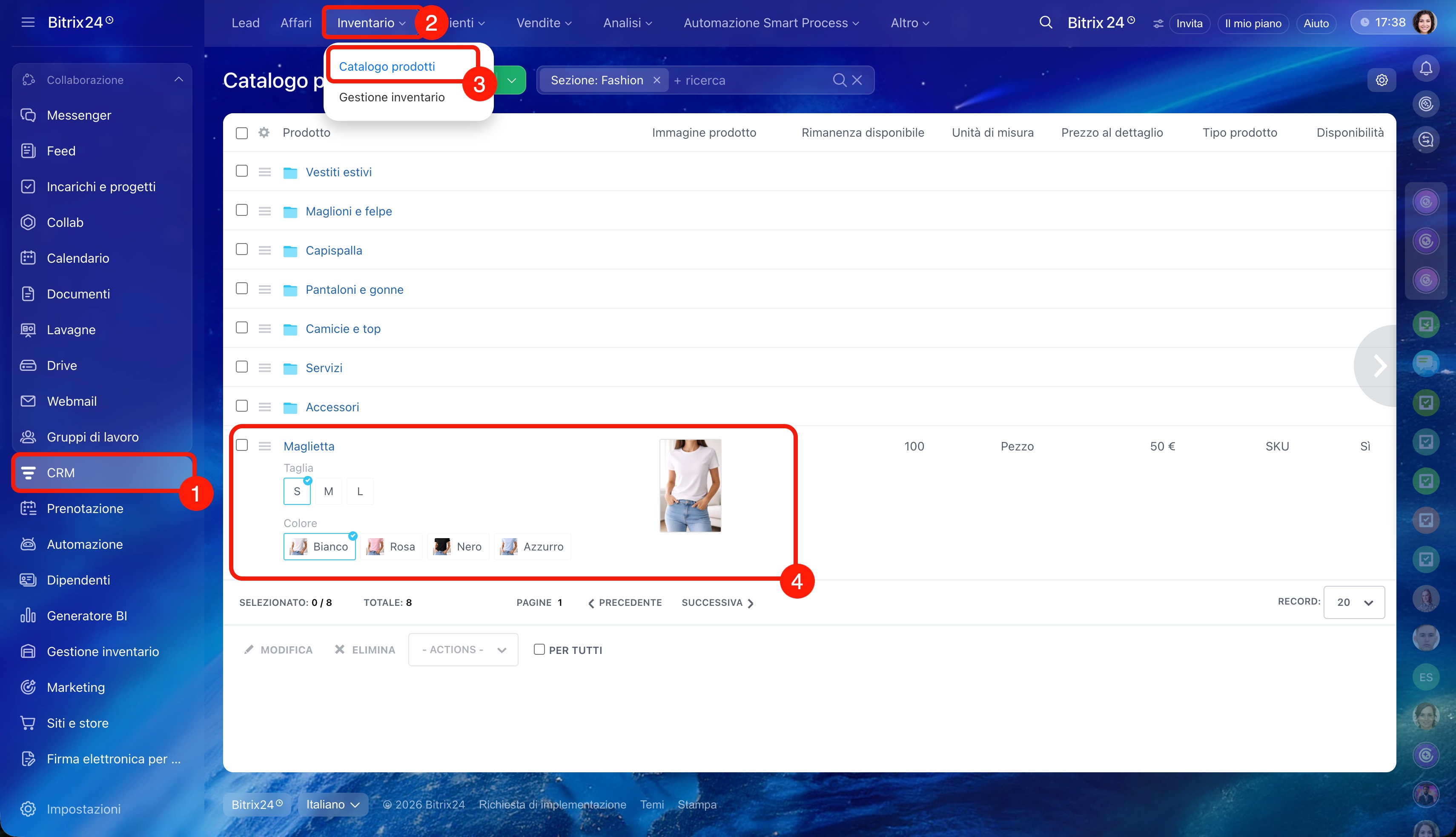Enable the PER TUTTI checkbox
1456x837 pixels.
click(x=539, y=650)
